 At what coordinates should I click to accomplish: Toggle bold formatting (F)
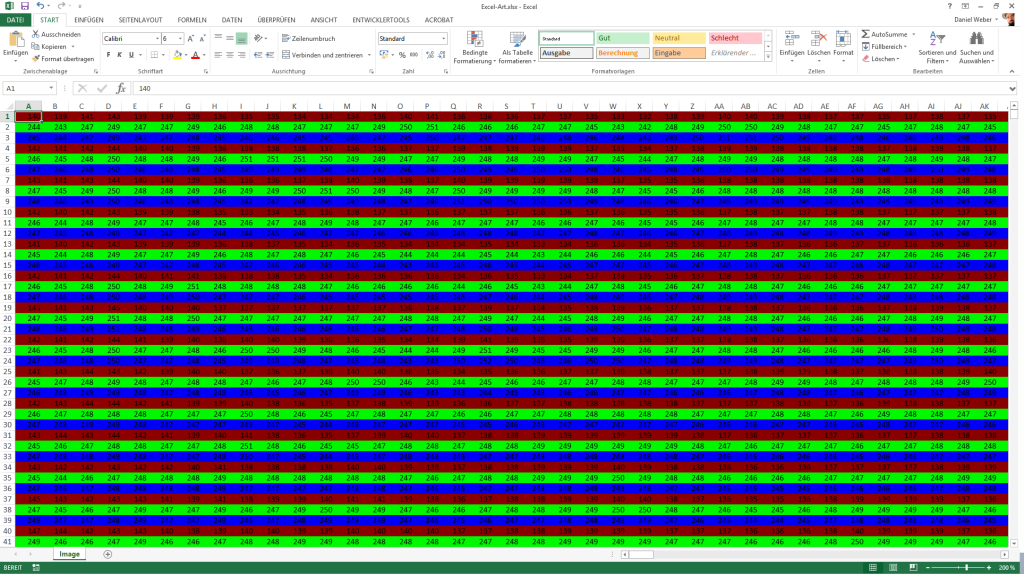(108, 55)
